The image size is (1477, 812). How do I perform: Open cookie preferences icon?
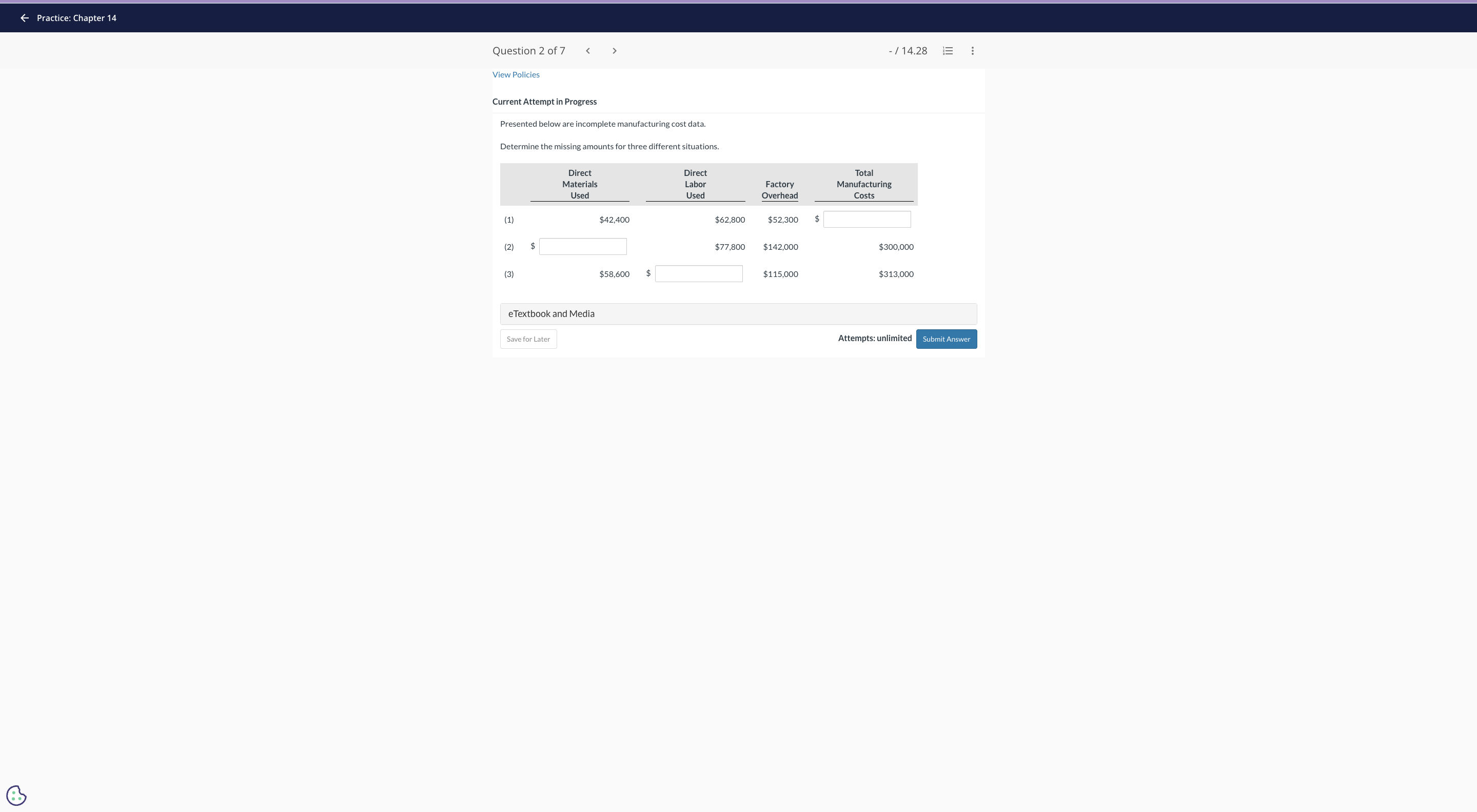16,796
